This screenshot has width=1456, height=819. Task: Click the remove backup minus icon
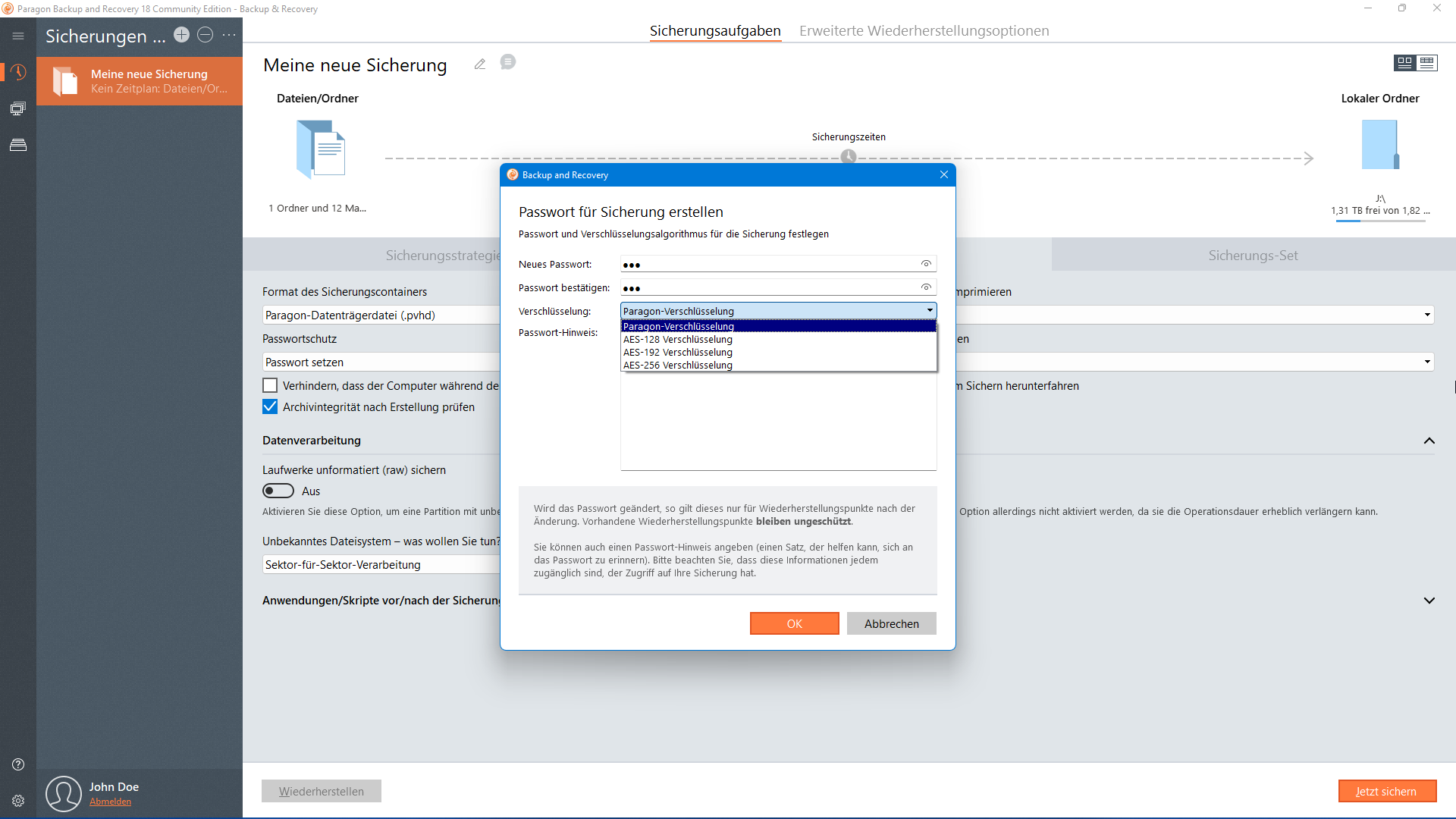pos(205,35)
